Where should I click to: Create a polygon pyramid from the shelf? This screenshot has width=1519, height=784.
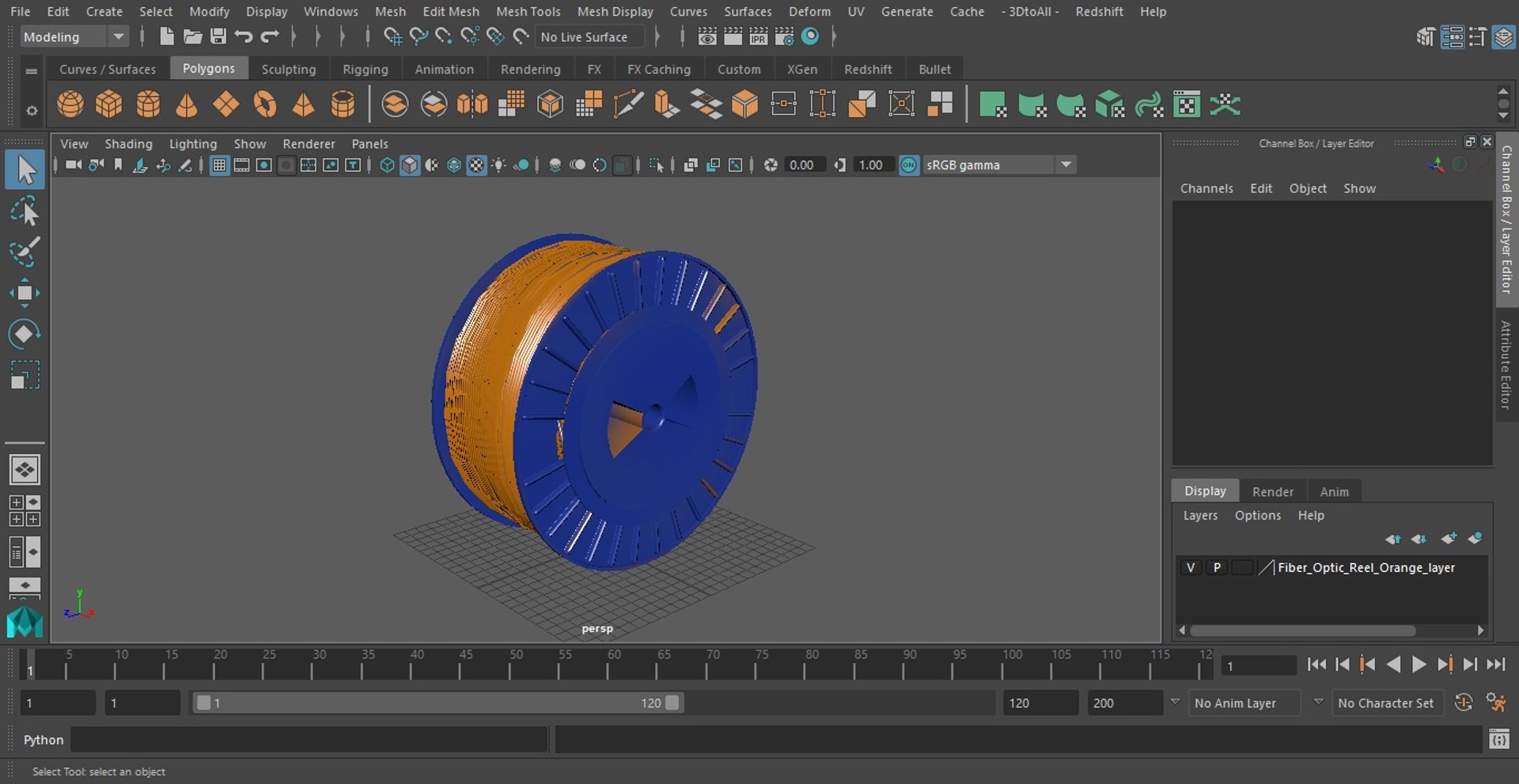click(x=304, y=104)
